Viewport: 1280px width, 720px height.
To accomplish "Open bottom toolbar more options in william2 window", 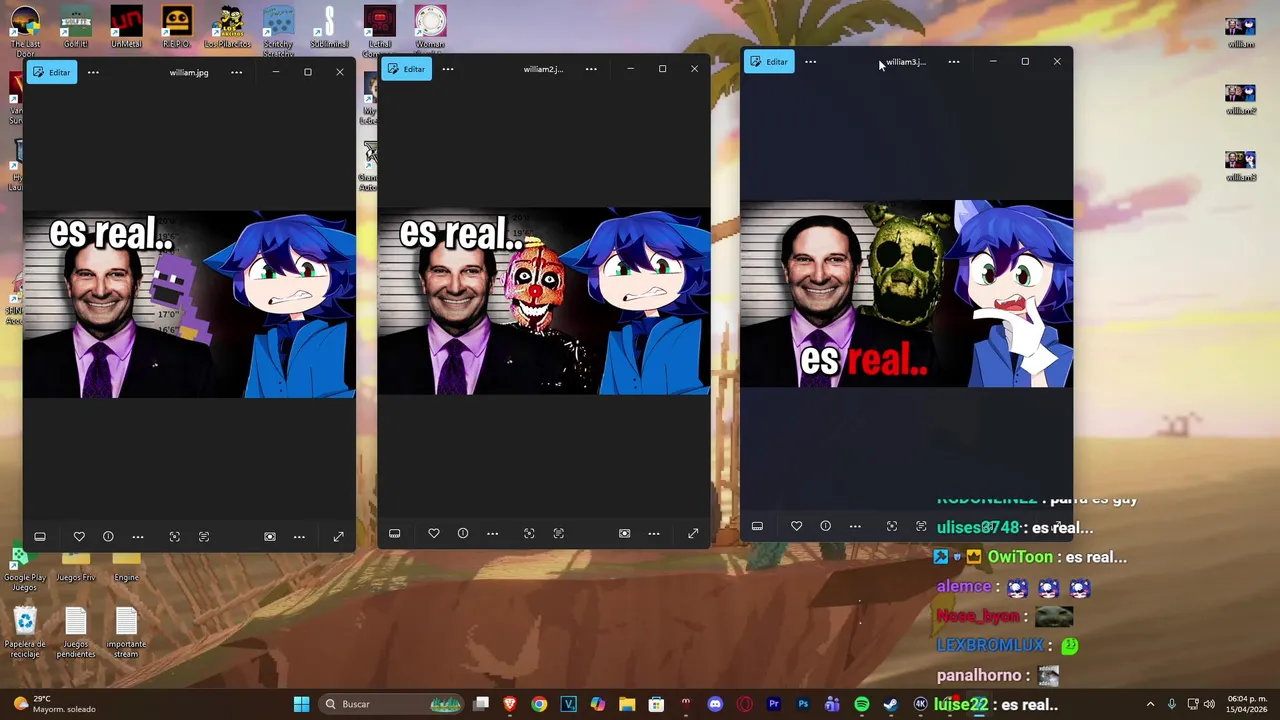I will tap(492, 534).
